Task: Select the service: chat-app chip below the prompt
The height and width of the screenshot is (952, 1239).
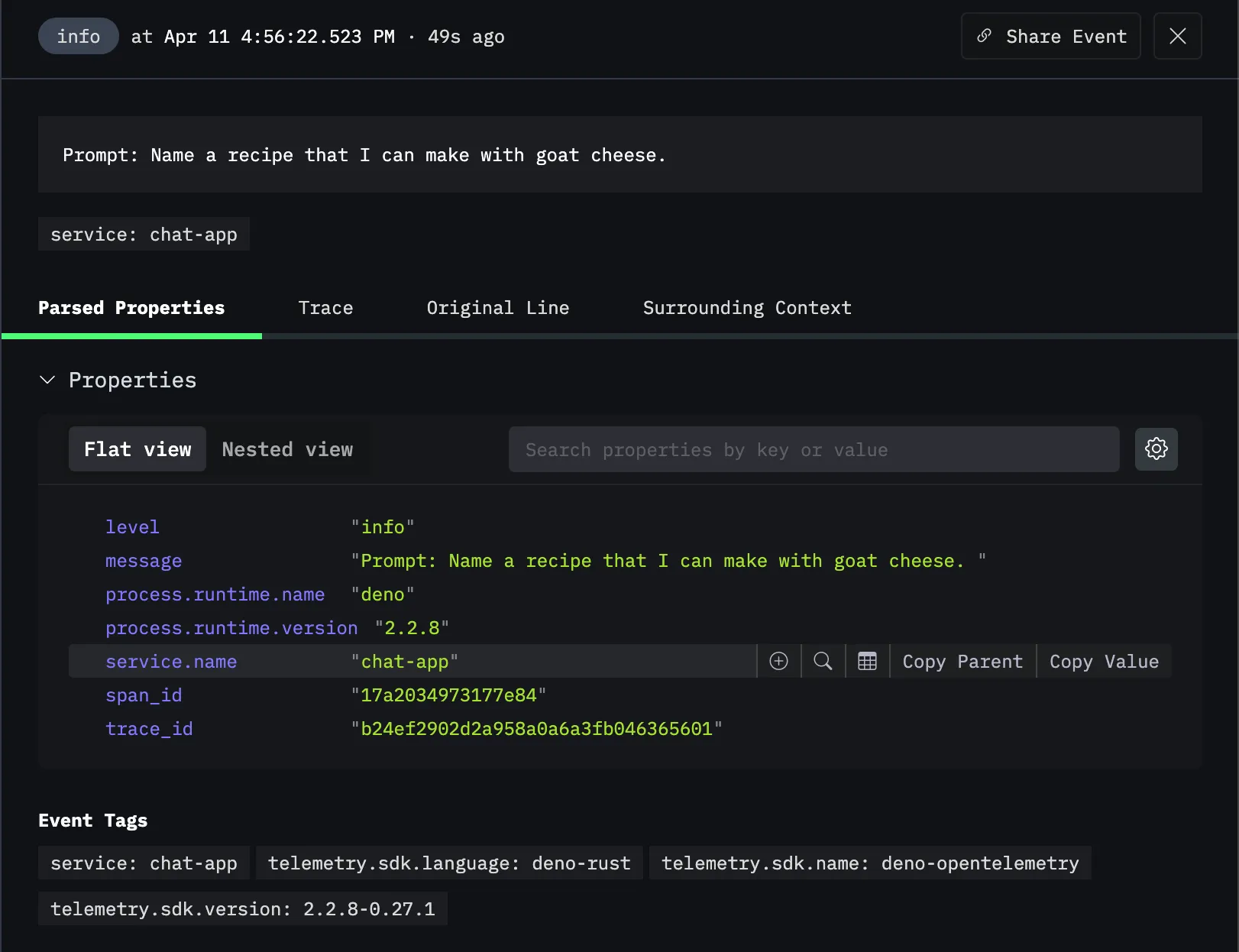Action: [x=144, y=234]
